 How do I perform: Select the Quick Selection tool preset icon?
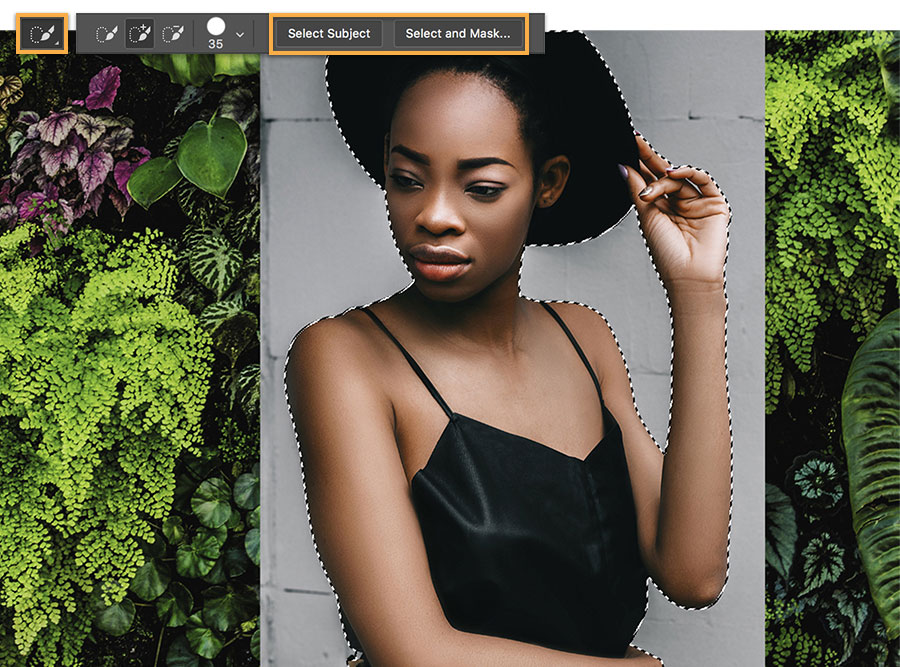42,34
